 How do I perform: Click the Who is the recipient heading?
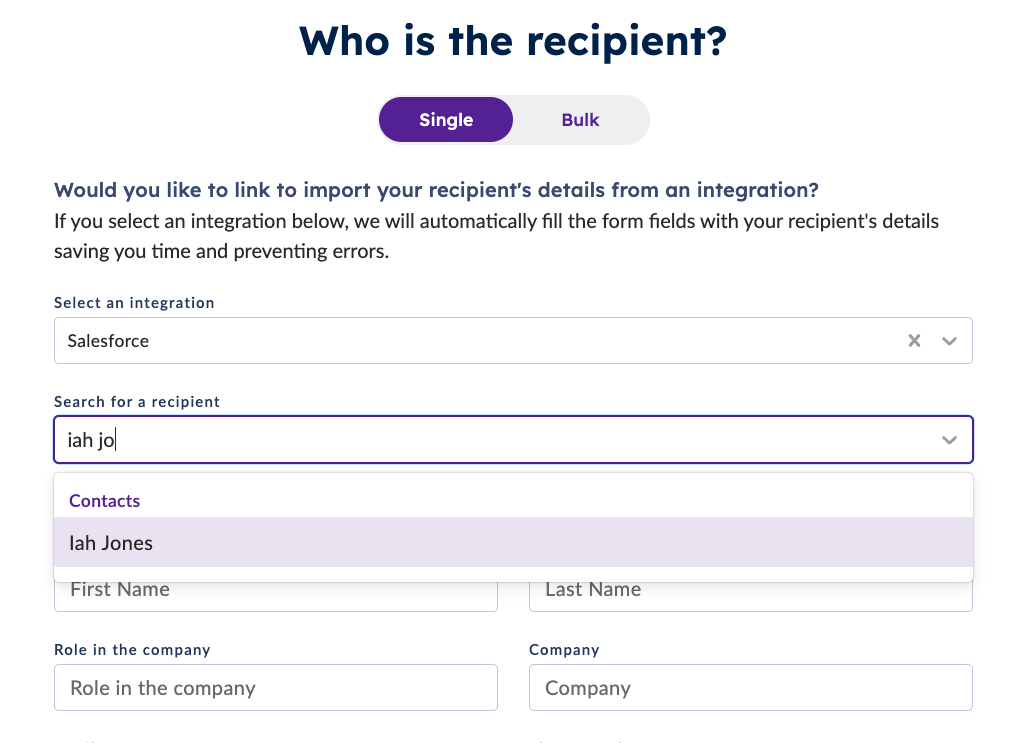pos(511,41)
